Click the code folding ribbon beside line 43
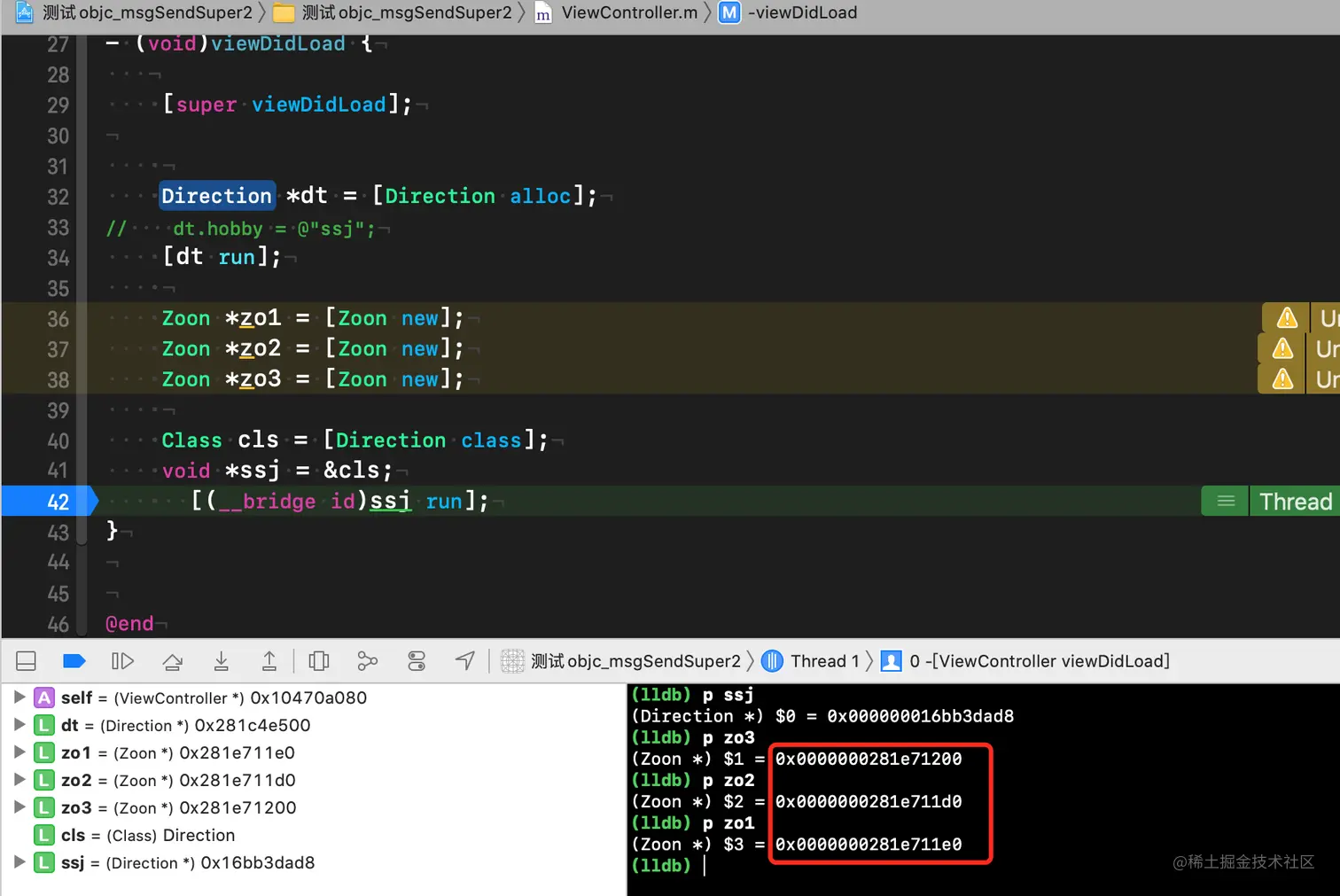The image size is (1340, 896). coord(82,533)
